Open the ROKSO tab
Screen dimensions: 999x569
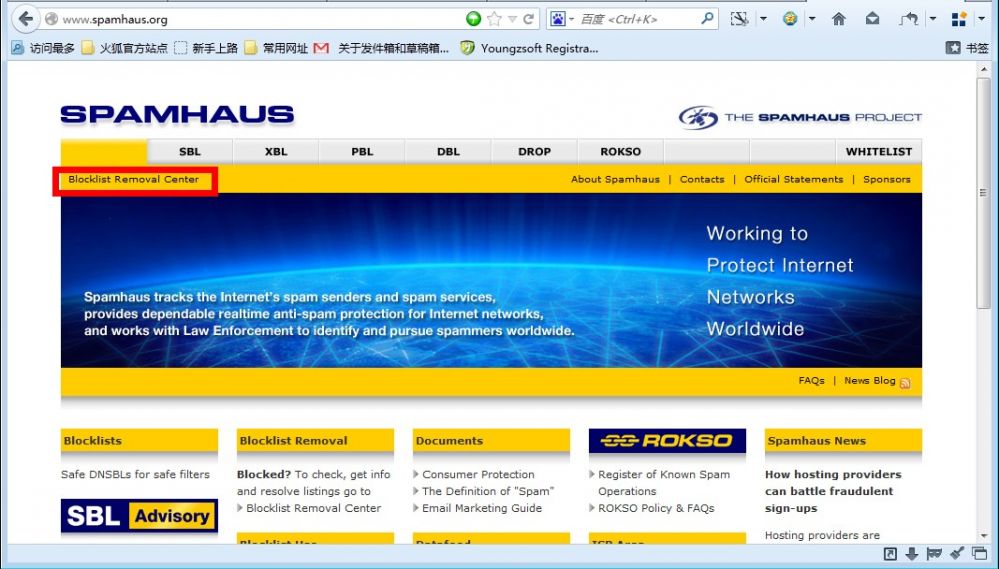click(x=621, y=152)
